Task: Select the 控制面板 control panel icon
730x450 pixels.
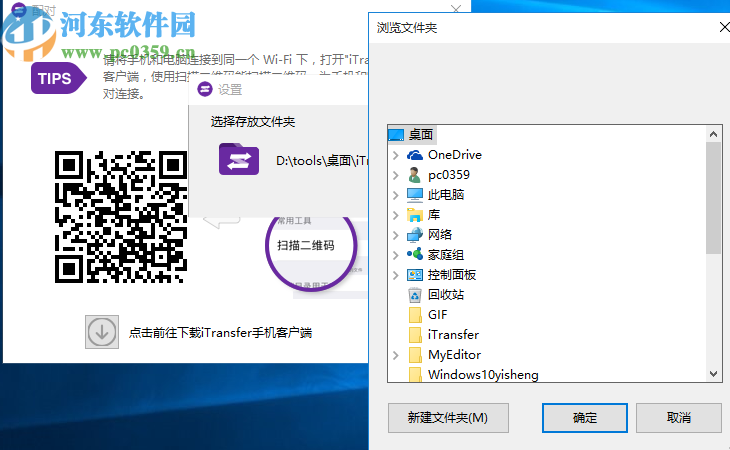Action: [x=415, y=275]
